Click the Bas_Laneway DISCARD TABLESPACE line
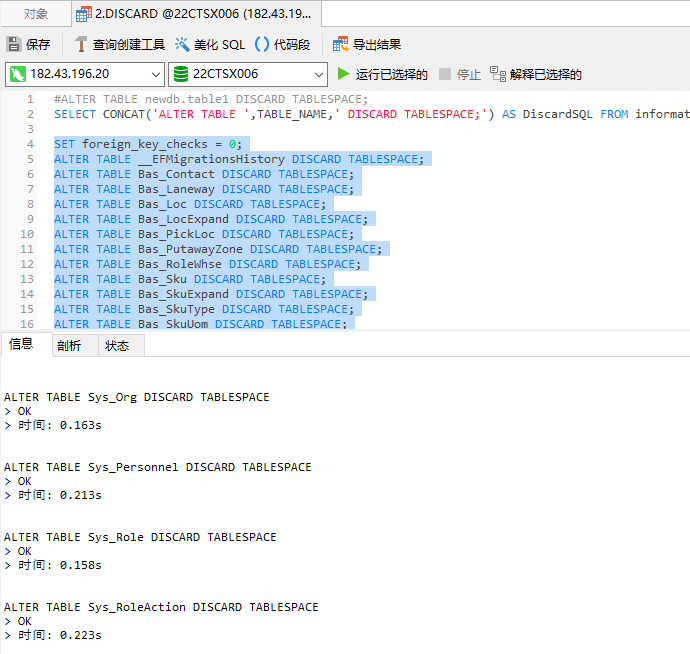The width and height of the screenshot is (690, 654). pos(204,189)
